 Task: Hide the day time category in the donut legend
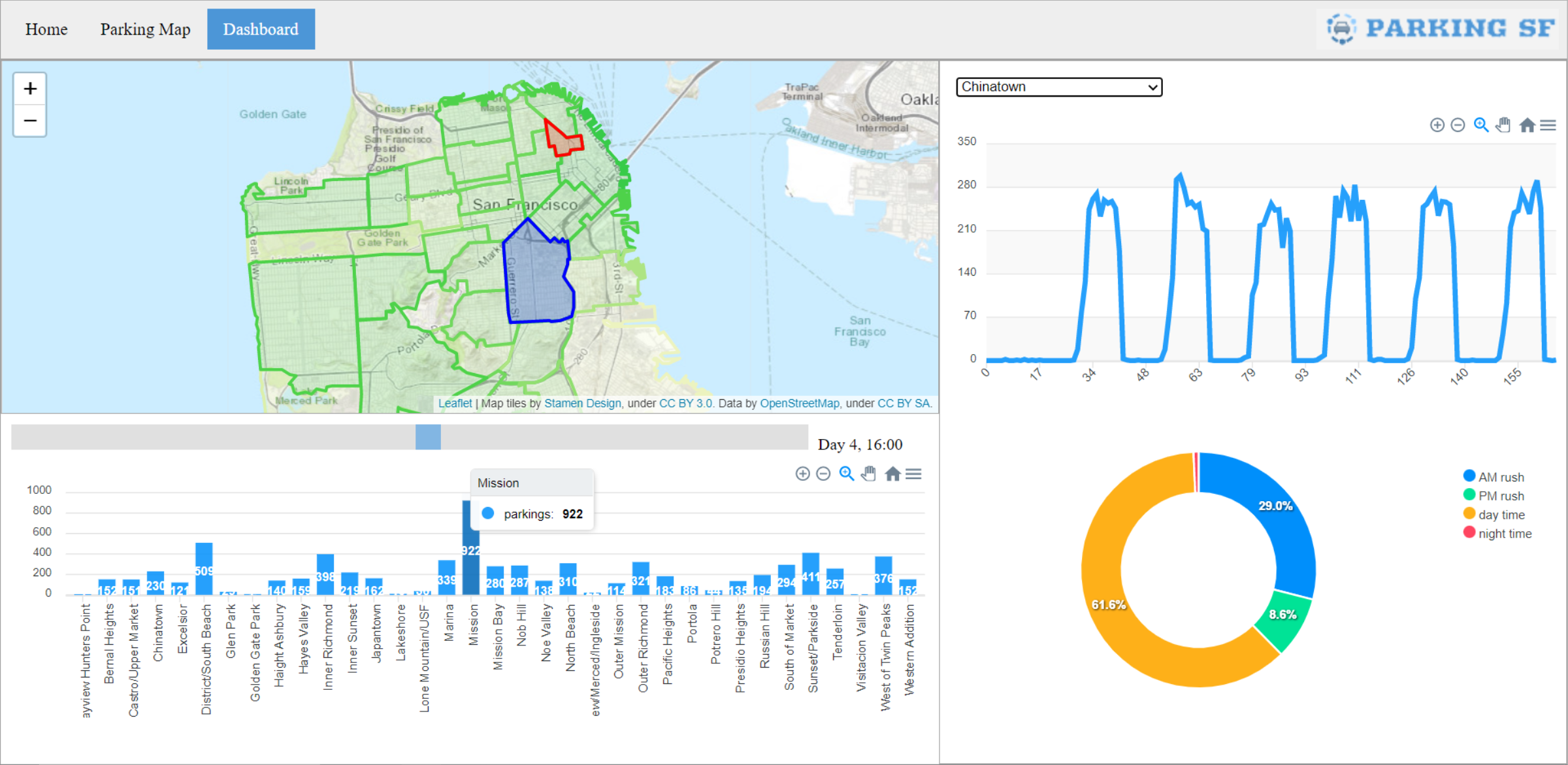[1497, 514]
